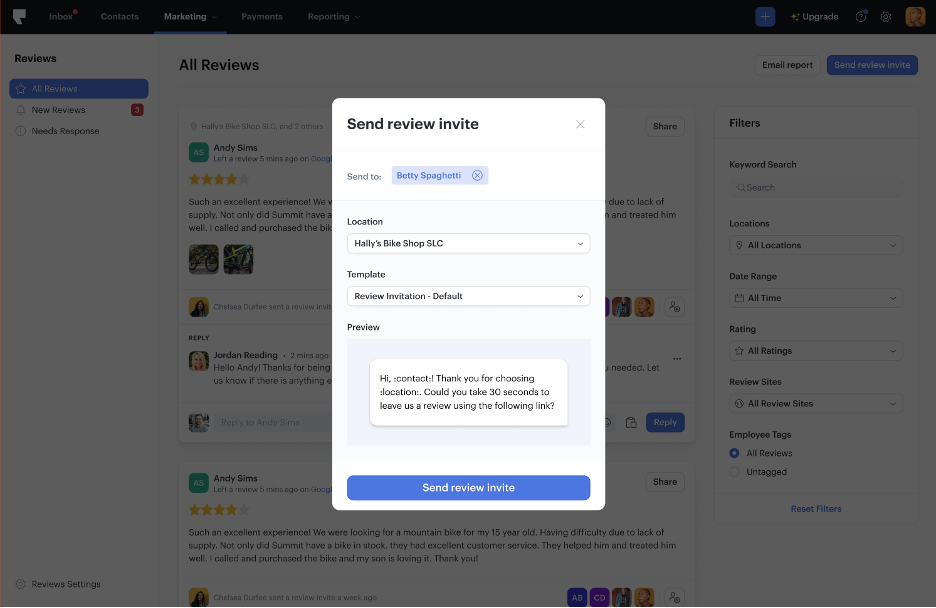Viewport: 936px width, 608px height.
Task: Open the All Review Sites dropdown
Action: 815,403
